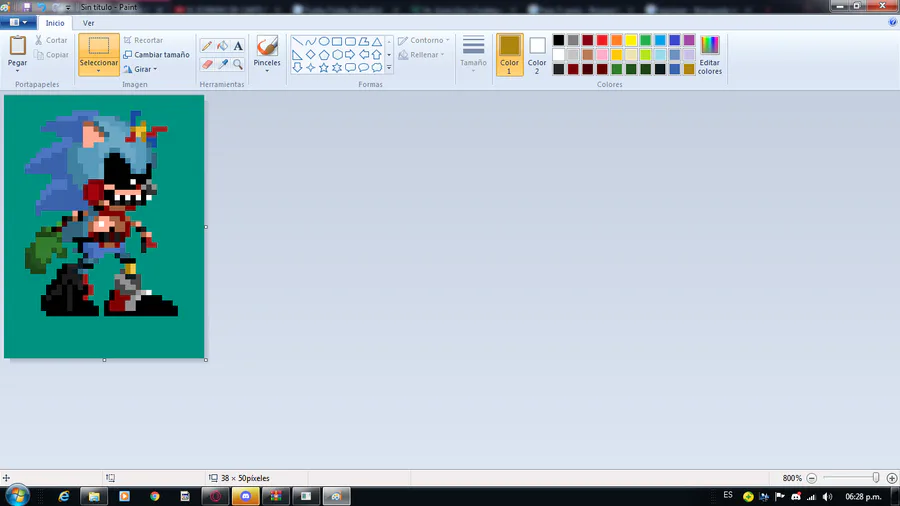Click the zoom out minus button
This screenshot has height=506, width=900.
812,478
